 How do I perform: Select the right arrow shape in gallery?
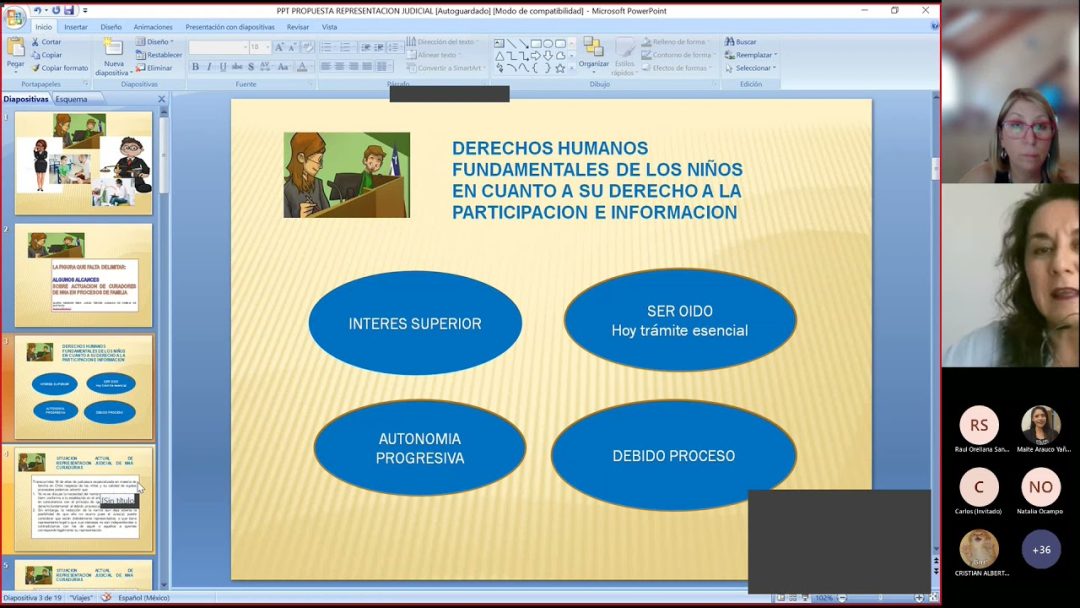pyautogui.click(x=536, y=56)
